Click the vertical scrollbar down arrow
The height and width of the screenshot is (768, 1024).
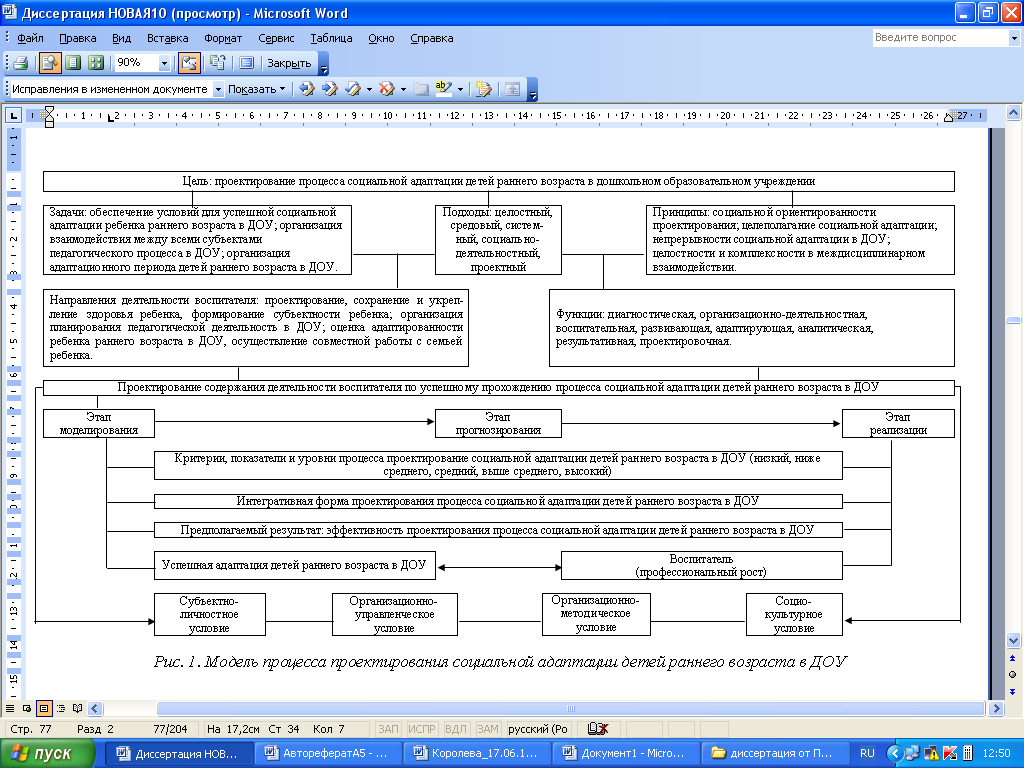click(1014, 641)
